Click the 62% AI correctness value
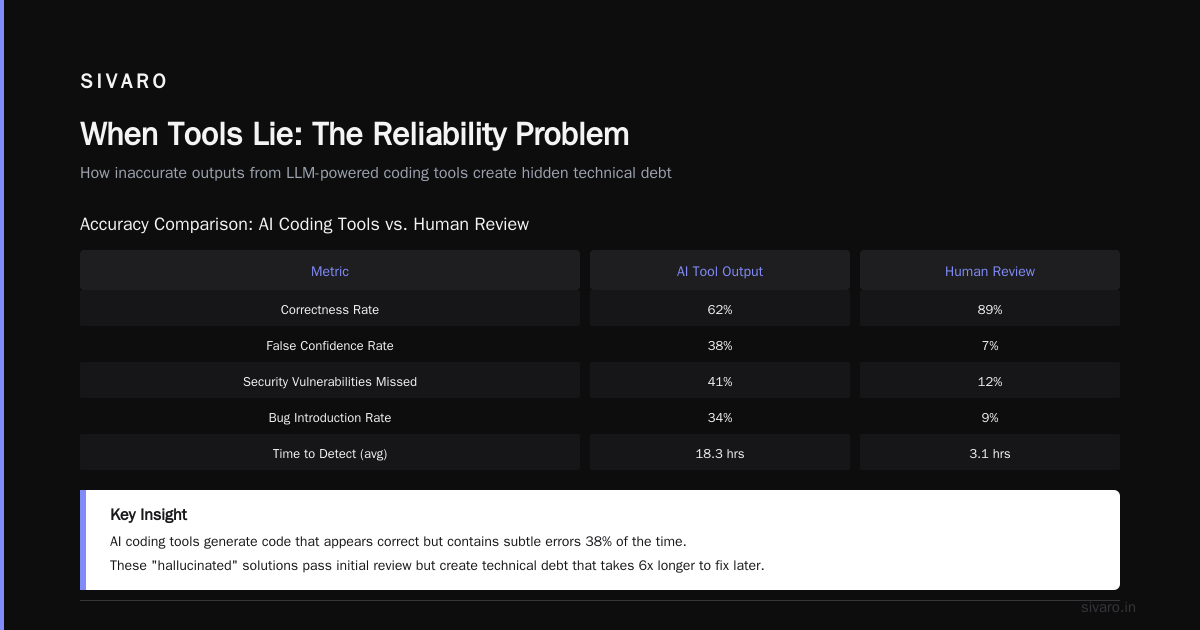The image size is (1200, 630). pyautogui.click(x=720, y=310)
